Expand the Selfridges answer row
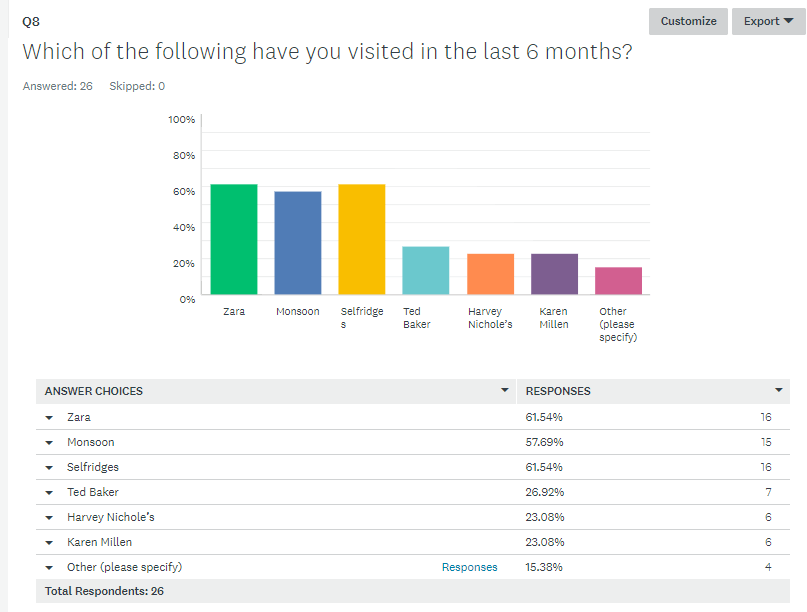Image resolution: width=807 pixels, height=612 pixels. tap(48, 467)
